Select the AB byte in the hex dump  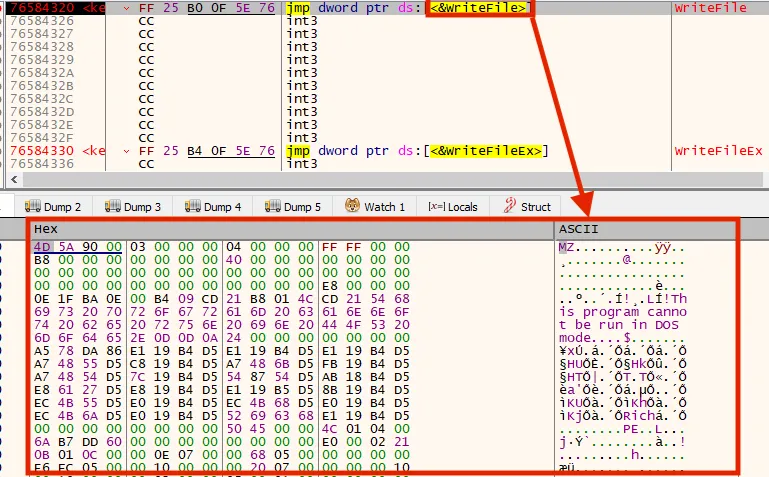(330, 377)
